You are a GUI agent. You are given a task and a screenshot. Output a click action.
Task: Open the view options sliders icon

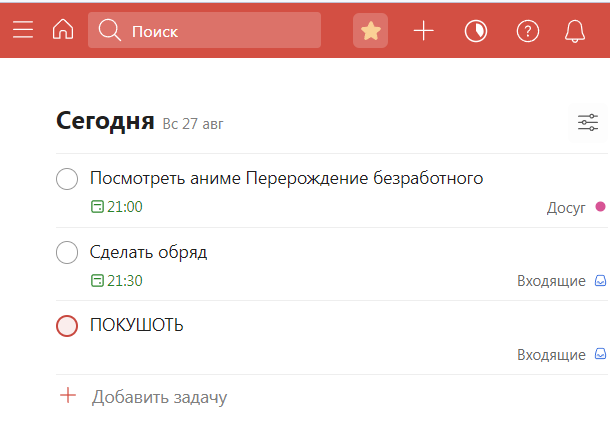click(x=588, y=123)
